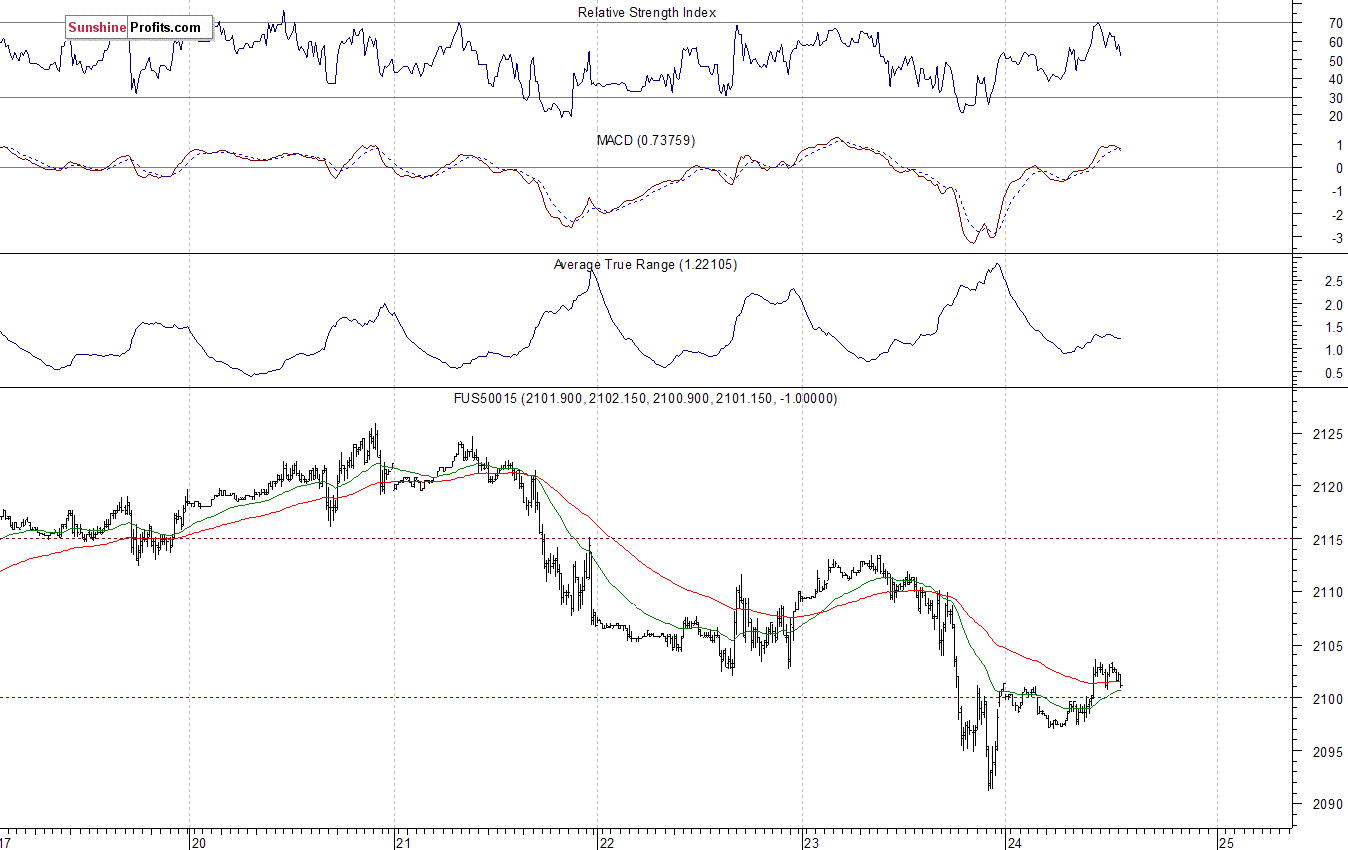Image resolution: width=1348 pixels, height=850 pixels.
Task: Select the 2095 price axis label
Action: click(x=1327, y=752)
